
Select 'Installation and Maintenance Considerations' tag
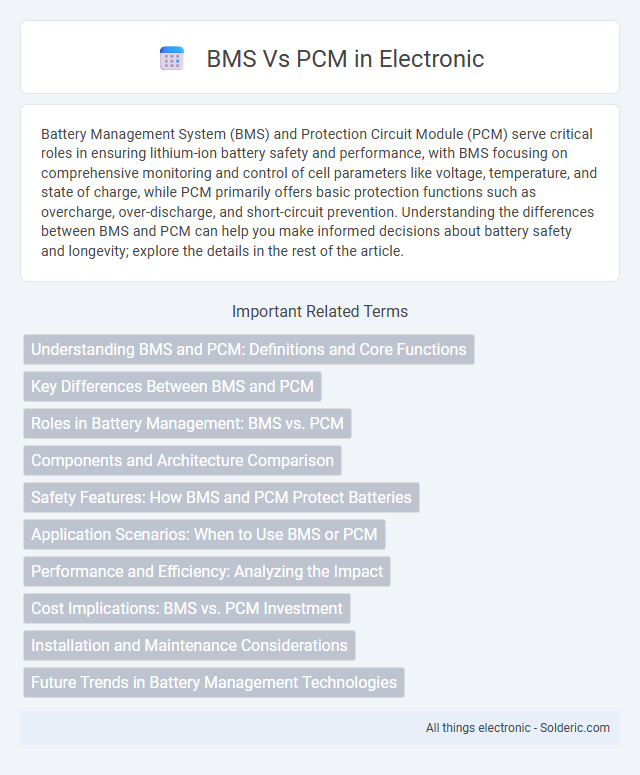coord(189,646)
